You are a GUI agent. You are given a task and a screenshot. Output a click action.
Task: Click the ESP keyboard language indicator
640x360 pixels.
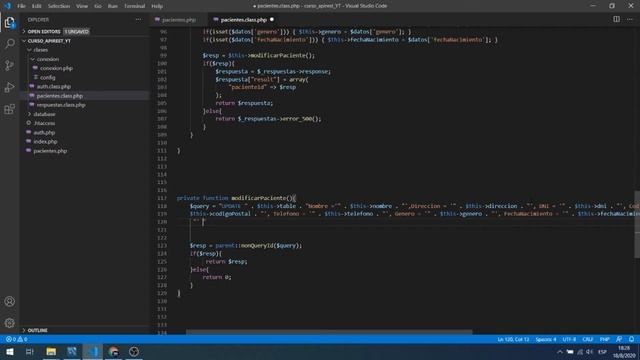[x=602, y=352]
